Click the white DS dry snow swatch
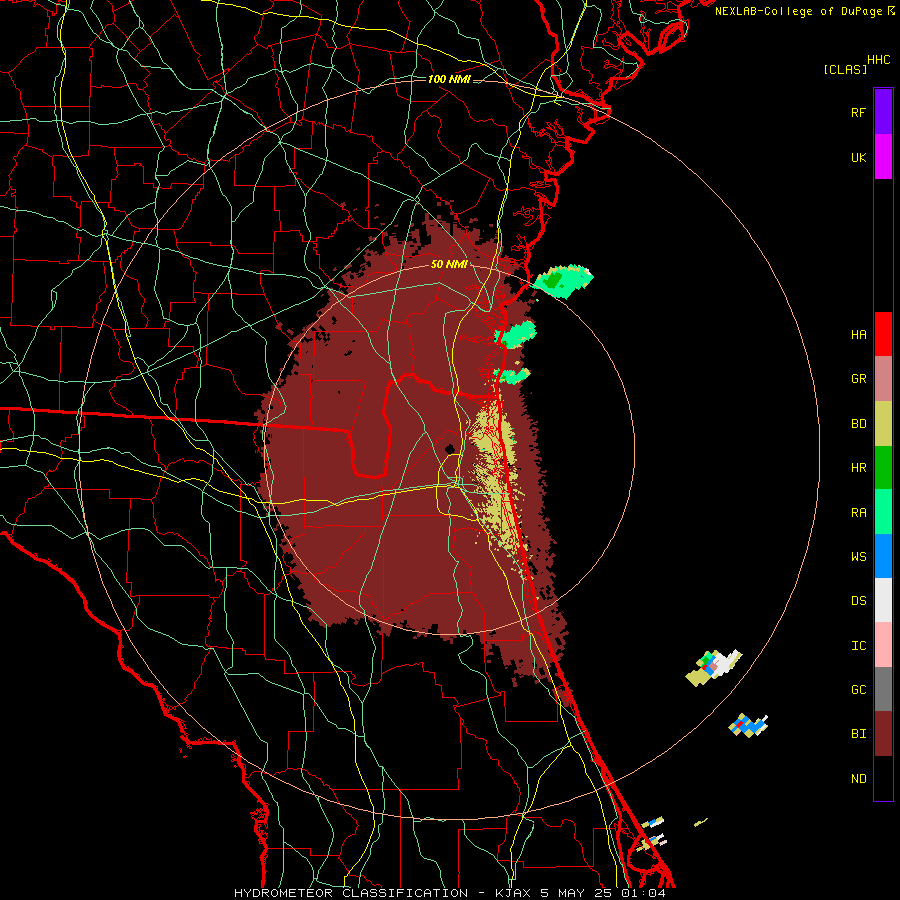Viewport: 900px width, 900px height. pyautogui.click(x=883, y=600)
